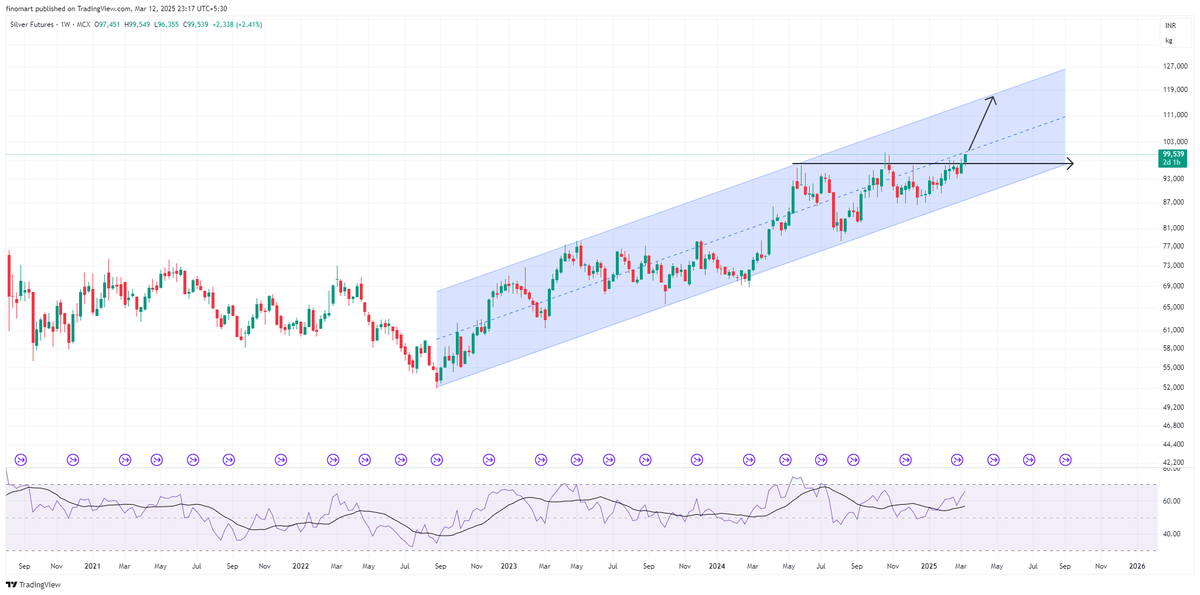Click event marker aligned with Jul 2022
Image resolution: width=1200 pixels, height=595 pixels.
pos(401,459)
